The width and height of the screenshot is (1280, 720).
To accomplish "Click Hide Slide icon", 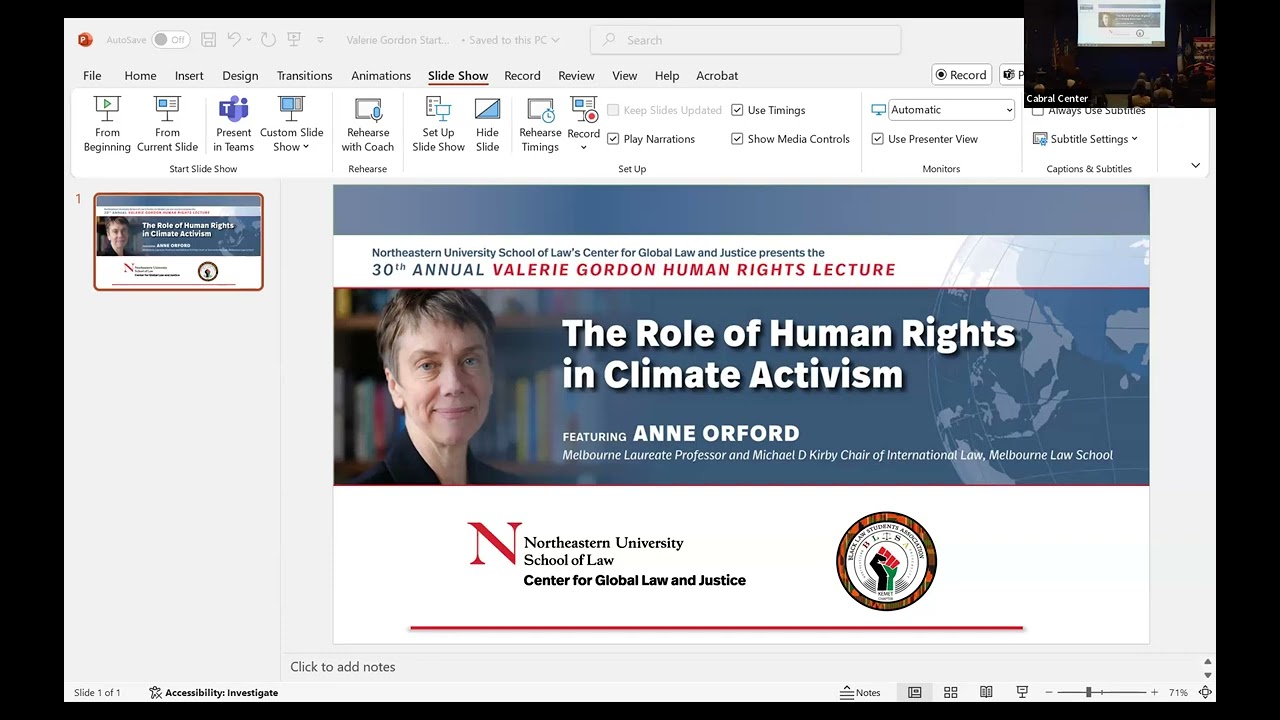I will point(487,109).
